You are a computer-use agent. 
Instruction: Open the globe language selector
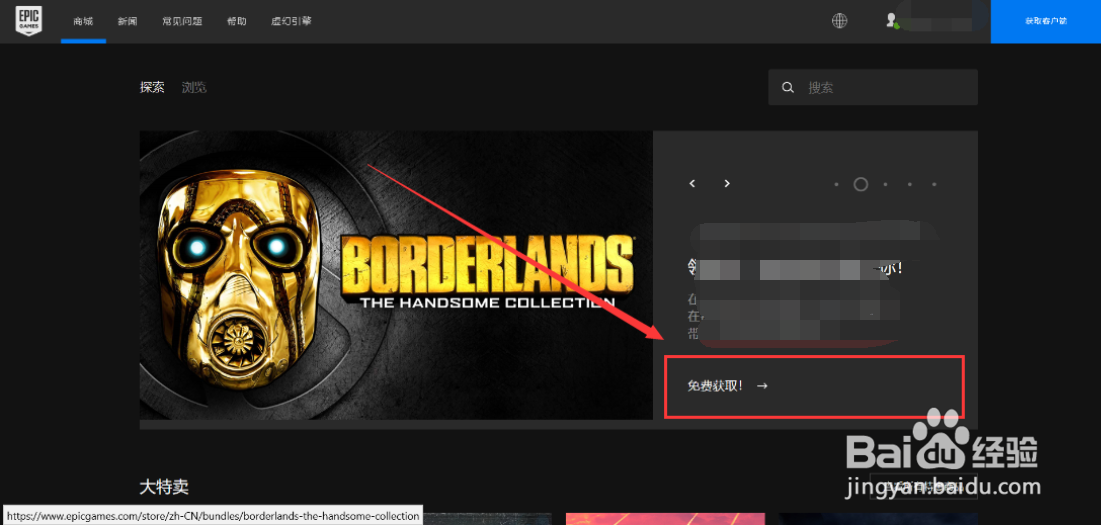tap(839, 21)
